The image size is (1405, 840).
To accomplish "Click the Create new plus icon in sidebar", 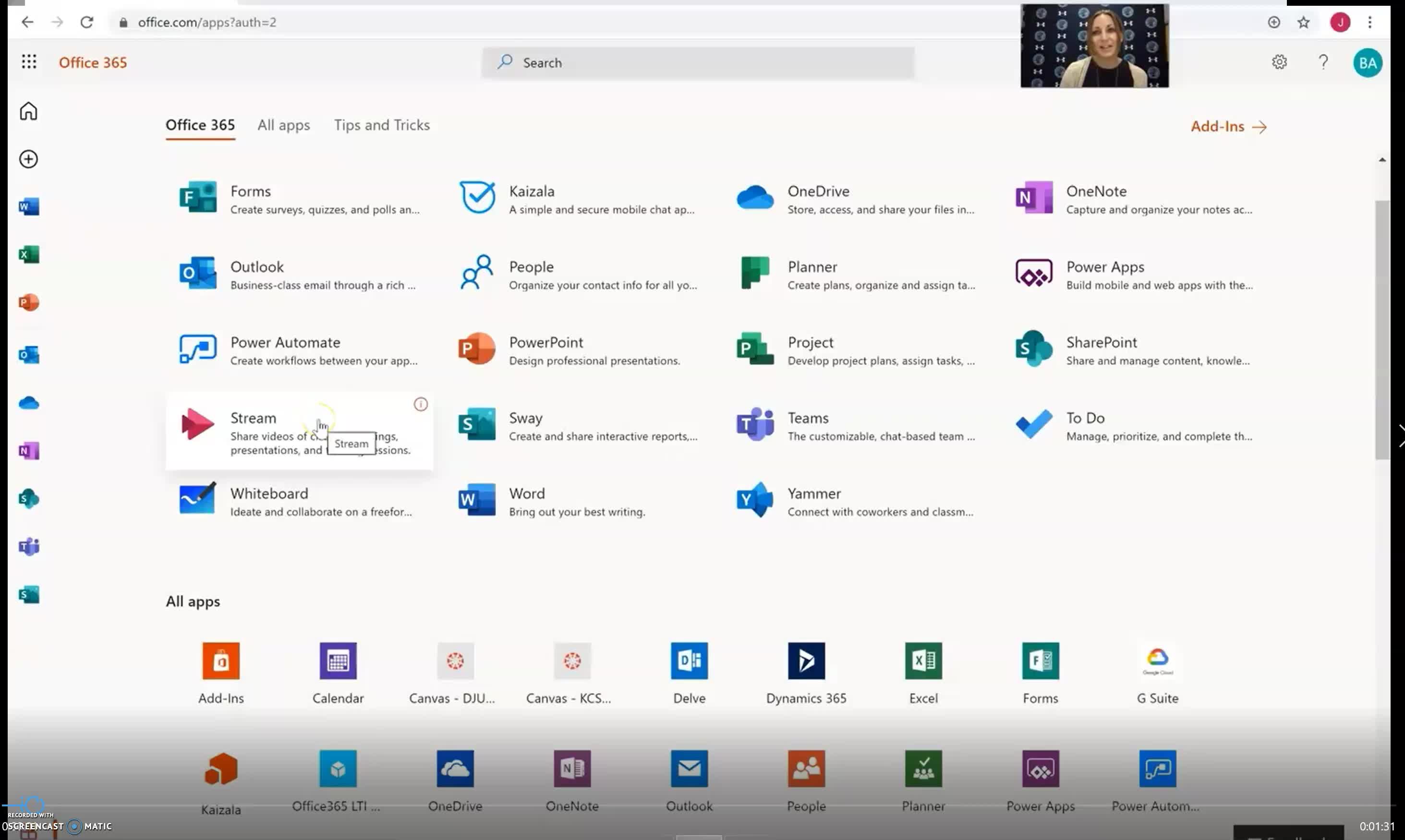I will point(28,159).
